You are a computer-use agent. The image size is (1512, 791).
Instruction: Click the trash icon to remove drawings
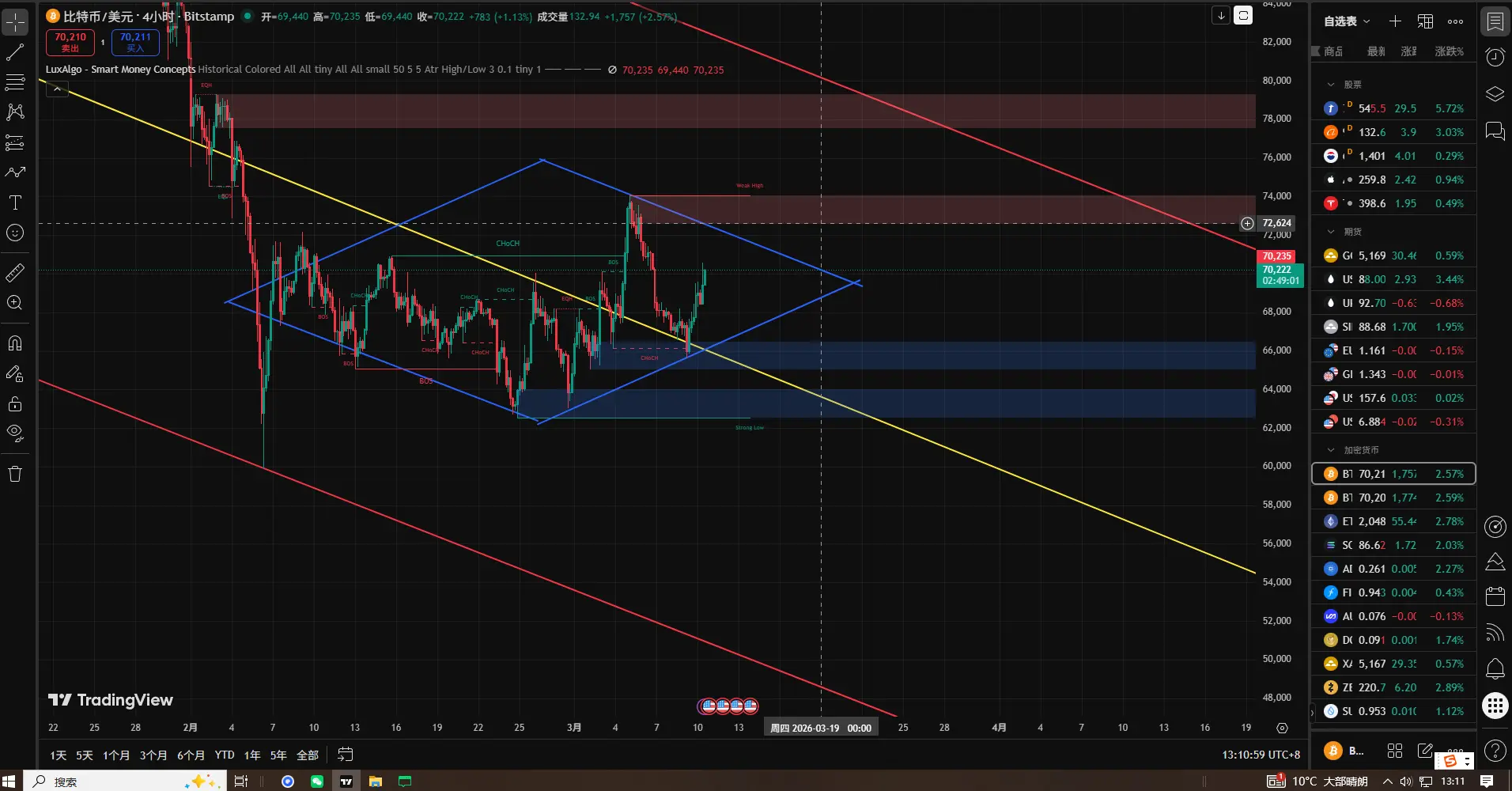[15, 474]
